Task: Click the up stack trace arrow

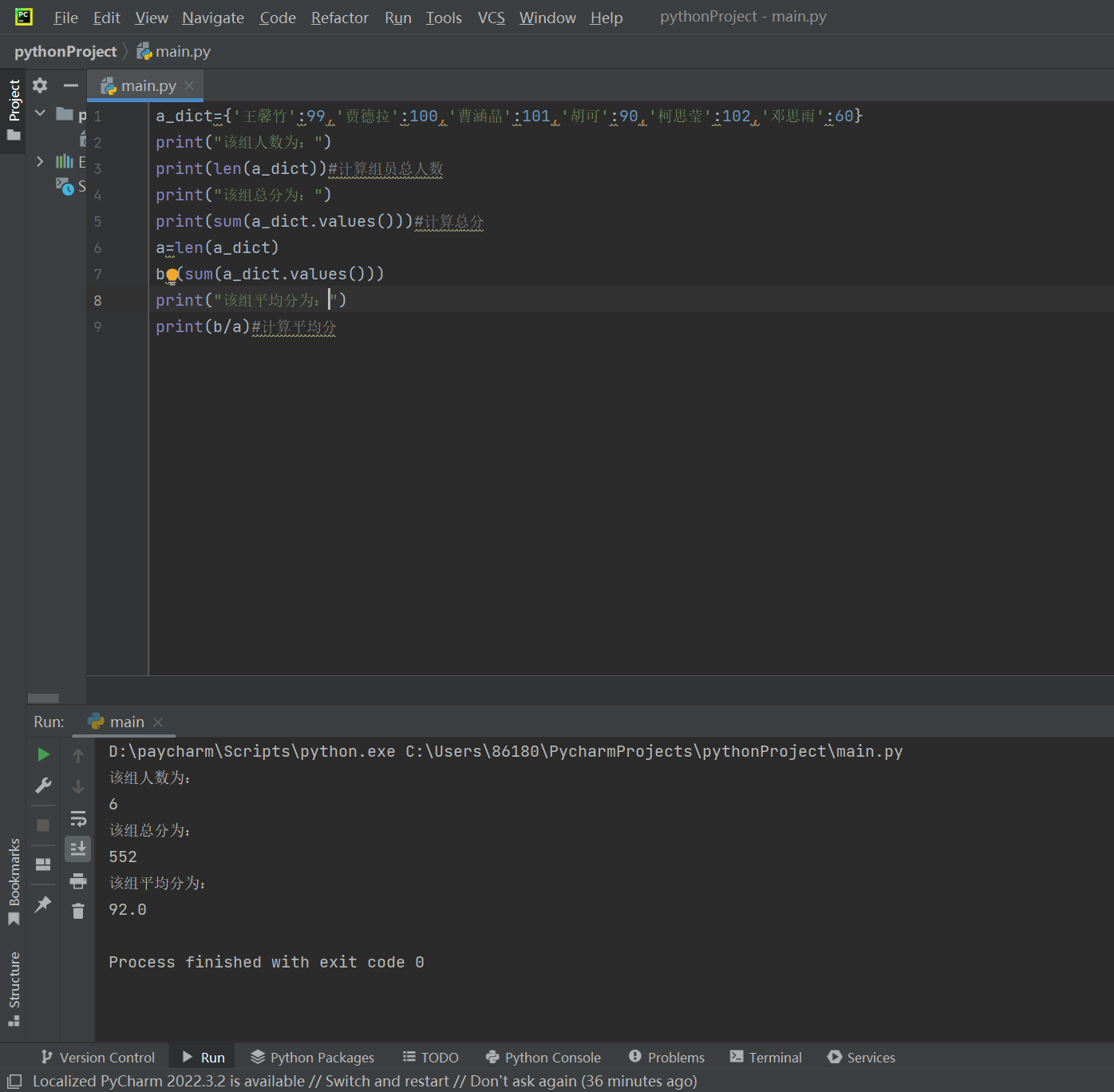Action: click(78, 755)
